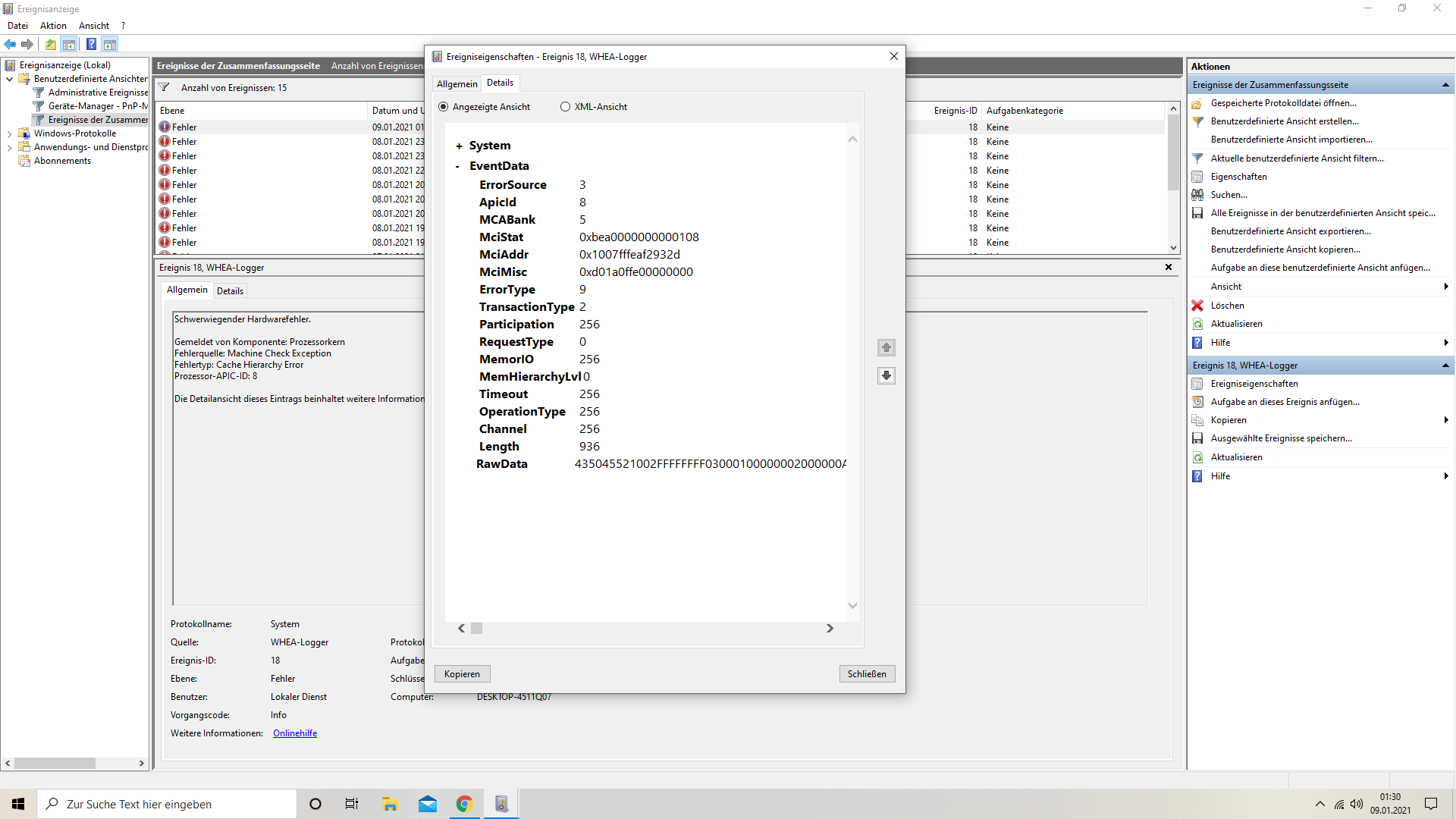Click the red Löschen delete icon

[x=1197, y=306]
